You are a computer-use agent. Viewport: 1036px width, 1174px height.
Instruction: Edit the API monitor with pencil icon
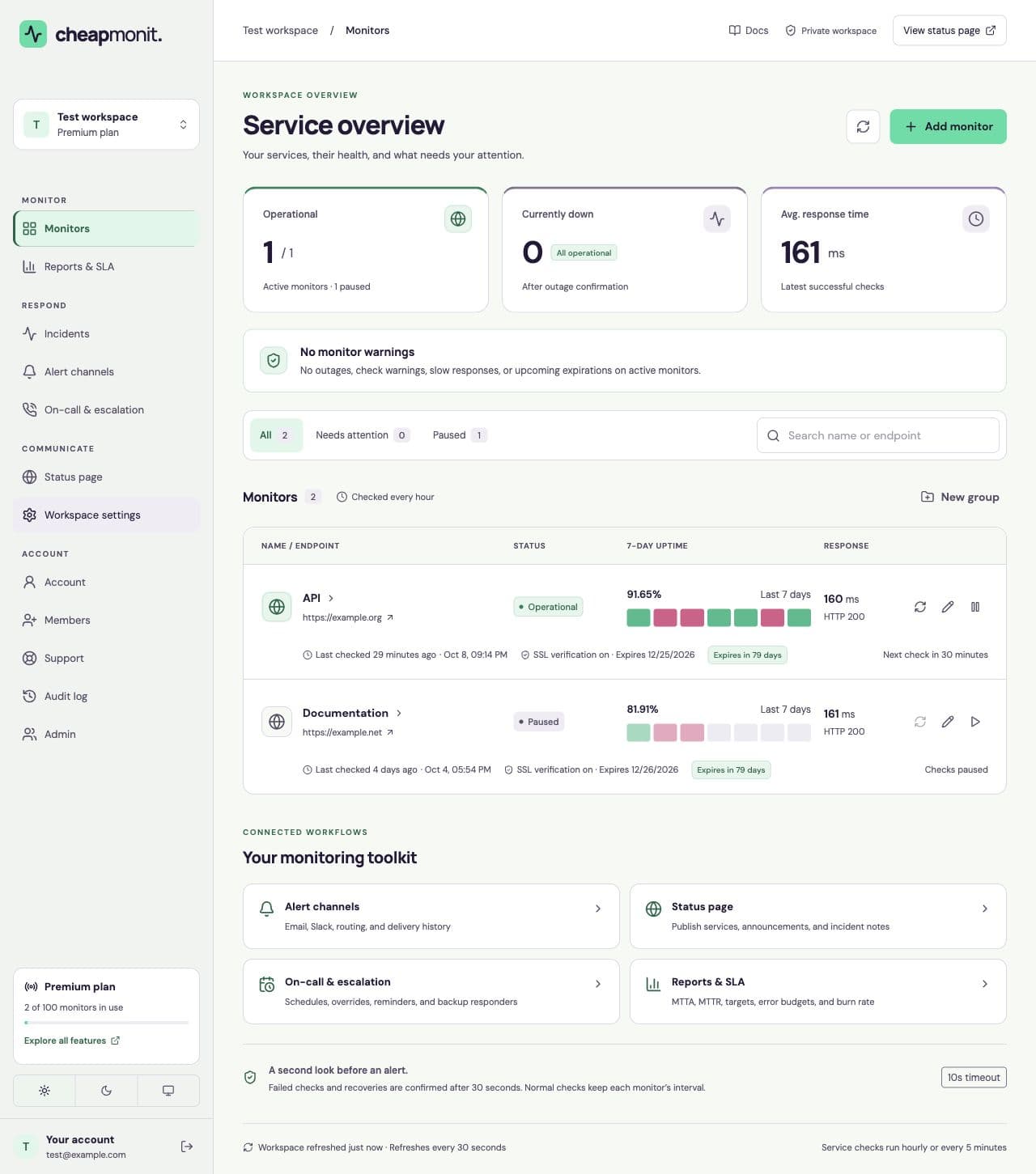(x=948, y=607)
